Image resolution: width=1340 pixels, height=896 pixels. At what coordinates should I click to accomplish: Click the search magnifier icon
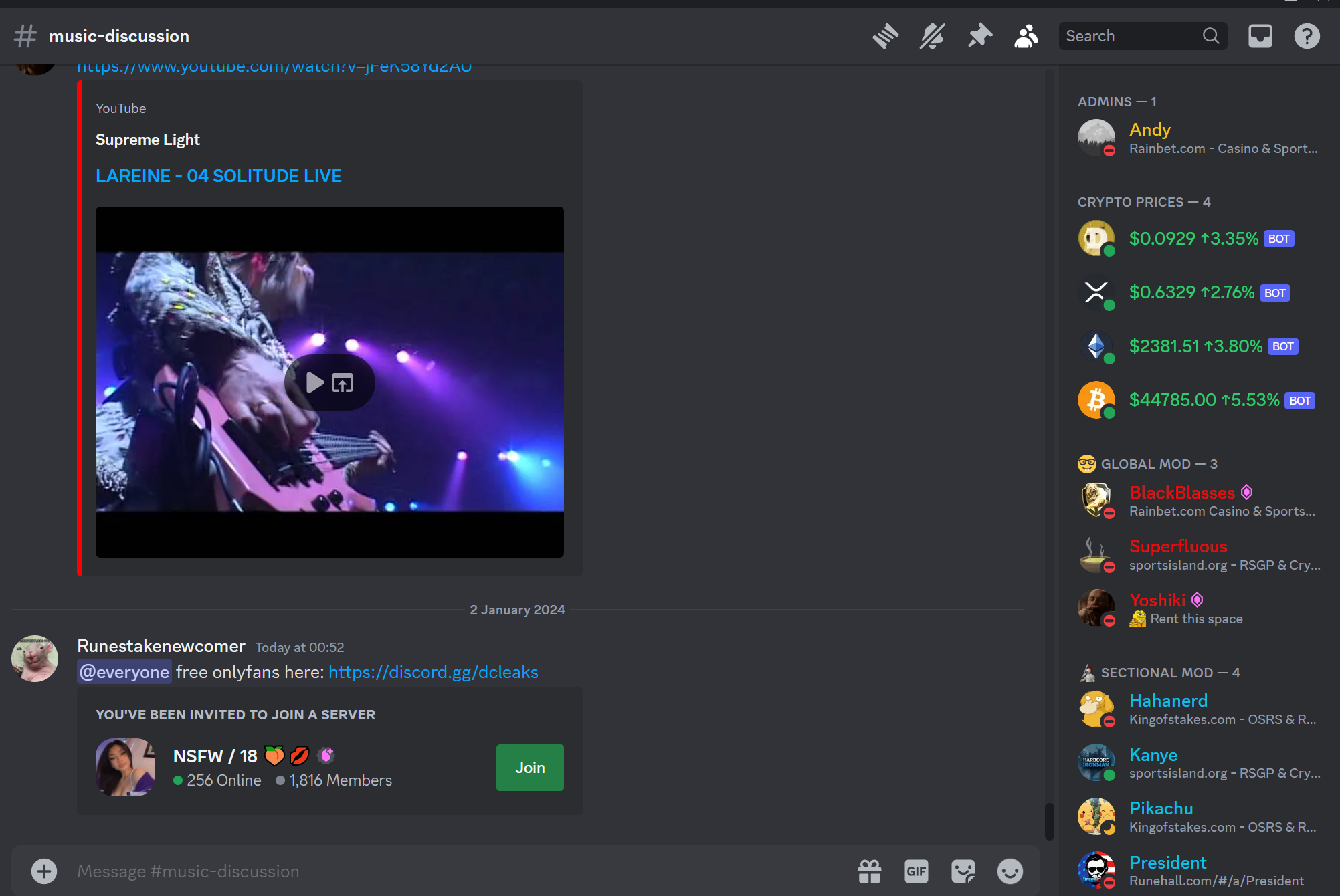tap(1210, 36)
